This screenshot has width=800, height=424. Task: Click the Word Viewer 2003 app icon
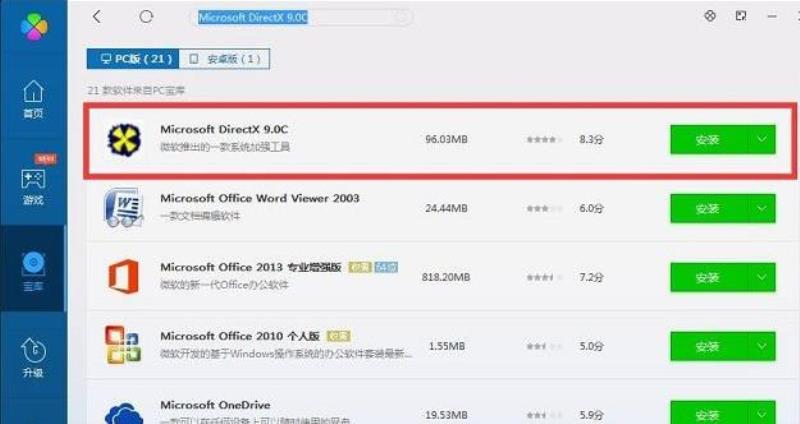123,208
